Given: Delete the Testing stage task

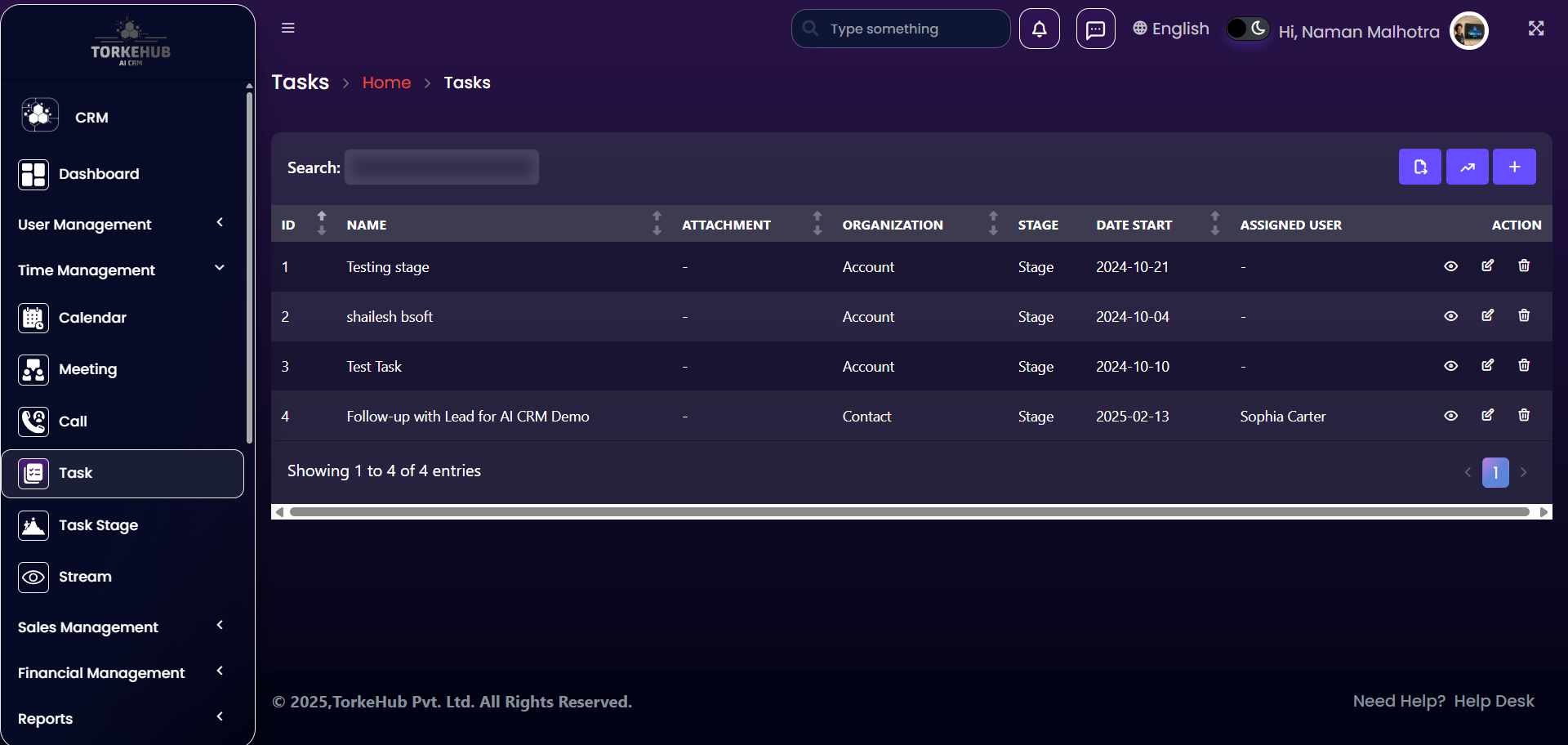Looking at the screenshot, I should tap(1523, 265).
